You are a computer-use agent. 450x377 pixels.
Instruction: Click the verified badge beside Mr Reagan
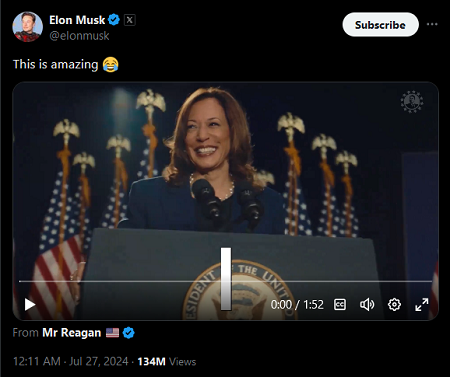coord(129,333)
